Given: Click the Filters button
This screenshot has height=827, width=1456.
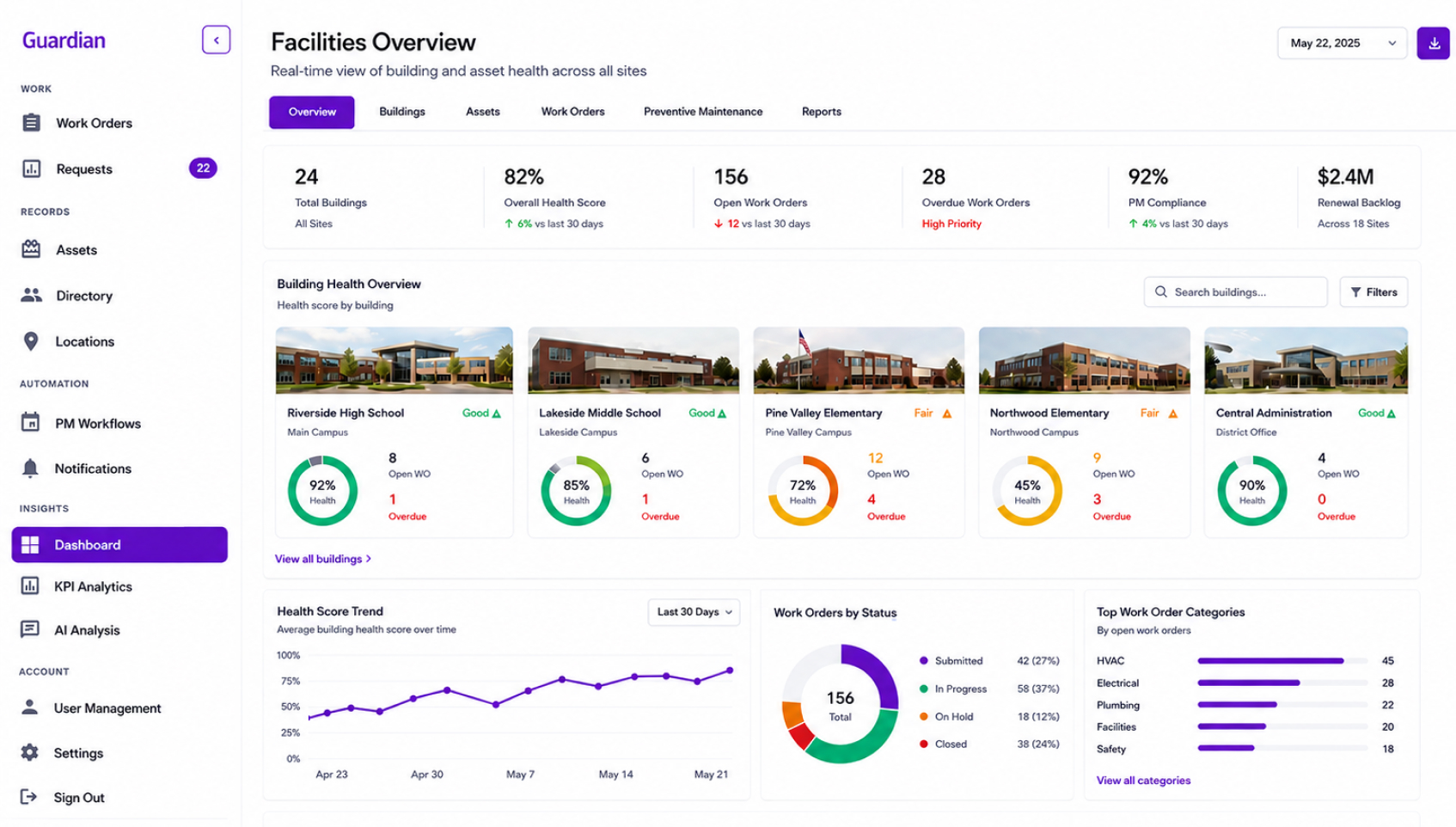Looking at the screenshot, I should click(1373, 292).
